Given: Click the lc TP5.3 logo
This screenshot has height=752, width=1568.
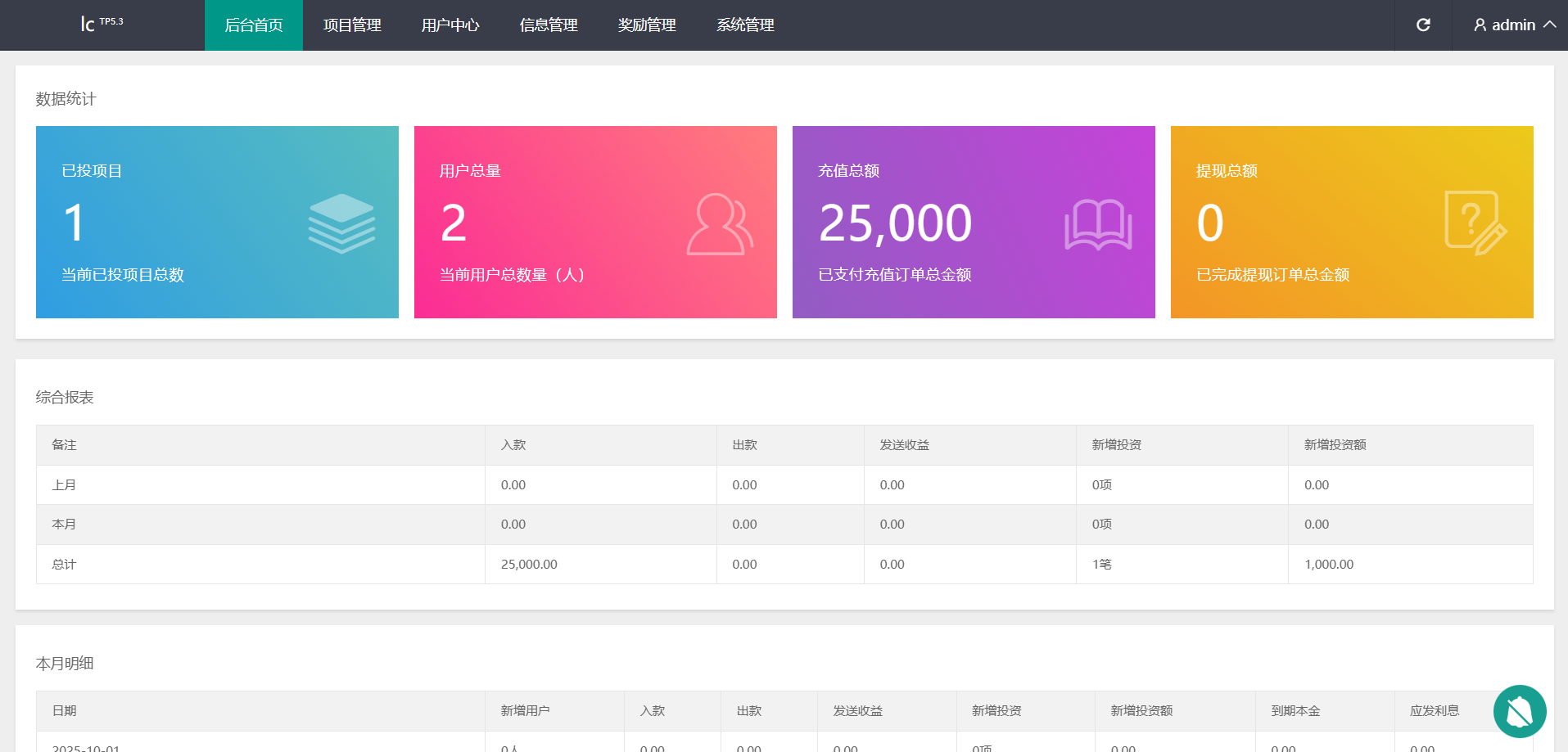Looking at the screenshot, I should pos(102,24).
